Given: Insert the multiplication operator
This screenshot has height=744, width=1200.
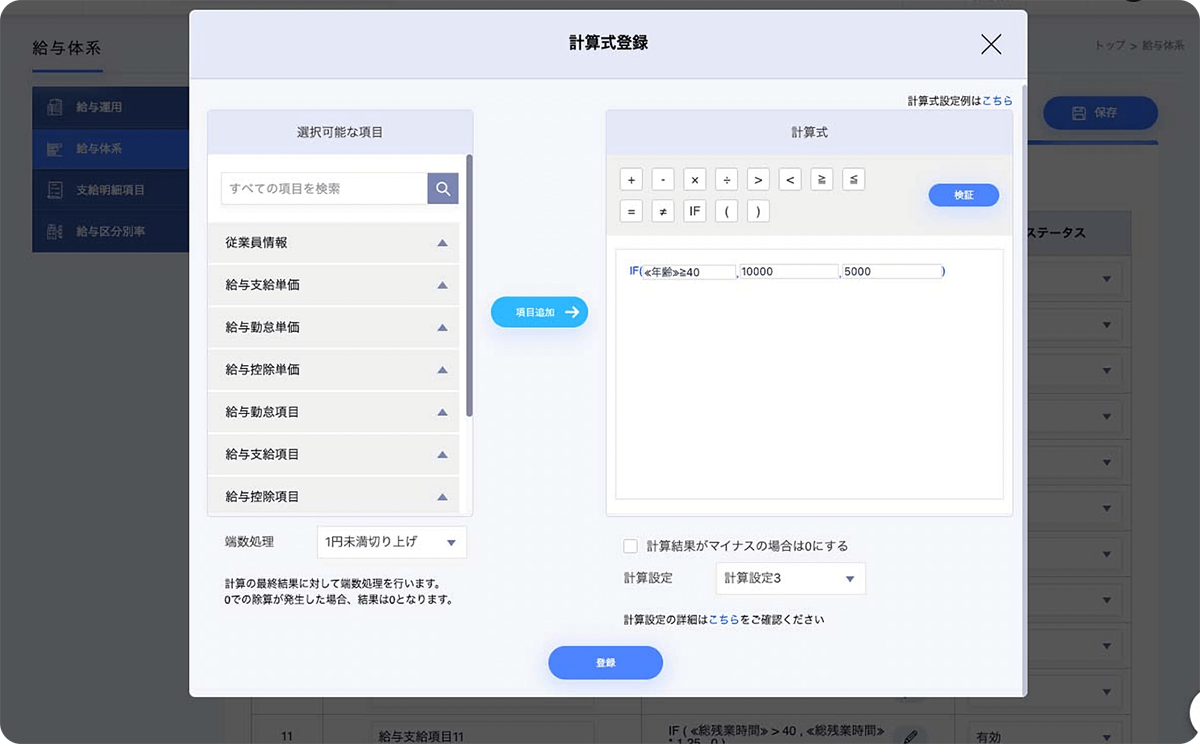Looking at the screenshot, I should pyautogui.click(x=695, y=180).
